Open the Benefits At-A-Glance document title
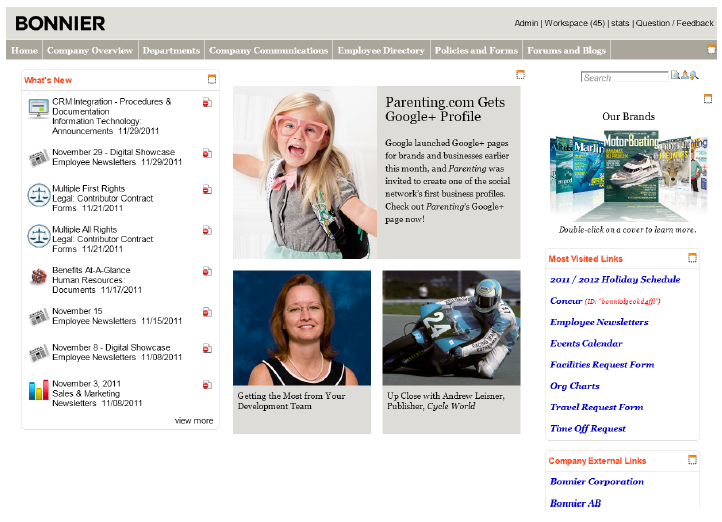This screenshot has width=722, height=522. (91, 270)
